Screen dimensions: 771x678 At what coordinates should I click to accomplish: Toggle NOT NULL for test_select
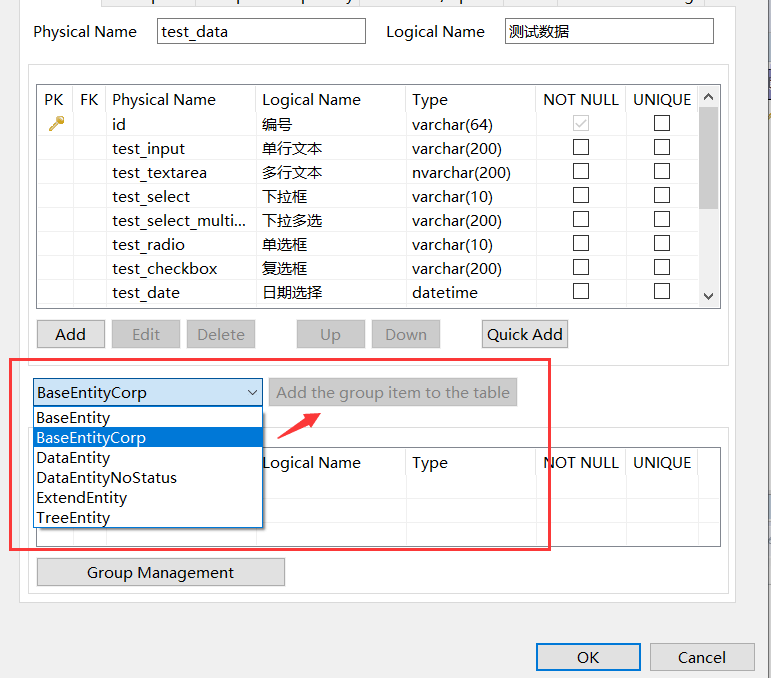point(581,195)
